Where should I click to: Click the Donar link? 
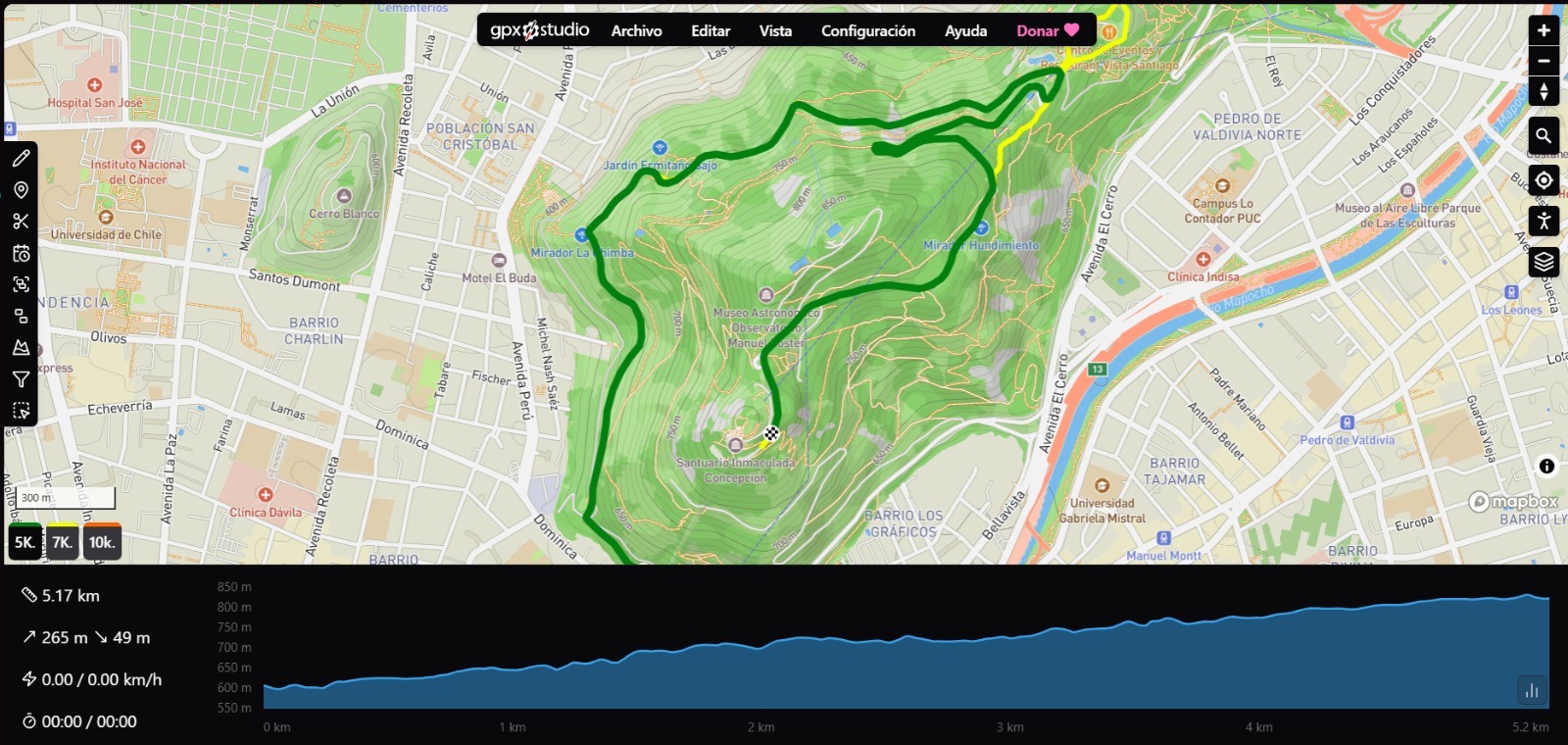[1047, 30]
